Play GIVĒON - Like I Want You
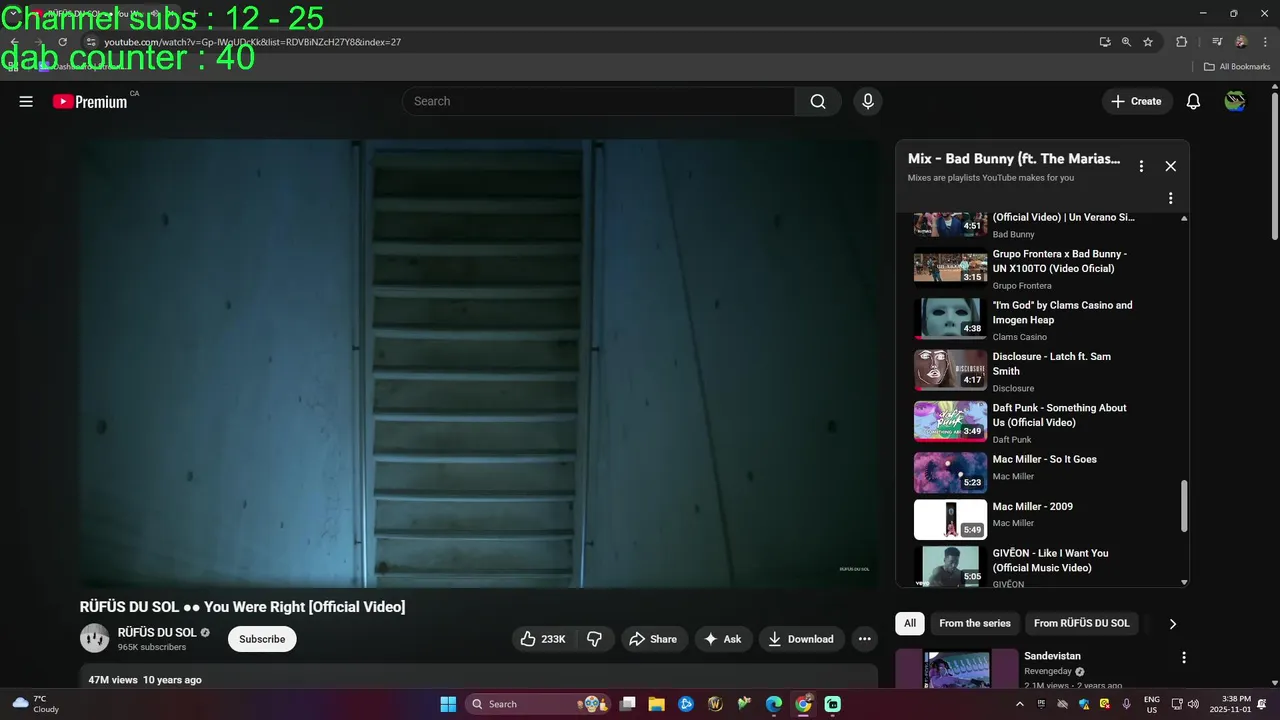This screenshot has height=720, width=1280. 1040,566
